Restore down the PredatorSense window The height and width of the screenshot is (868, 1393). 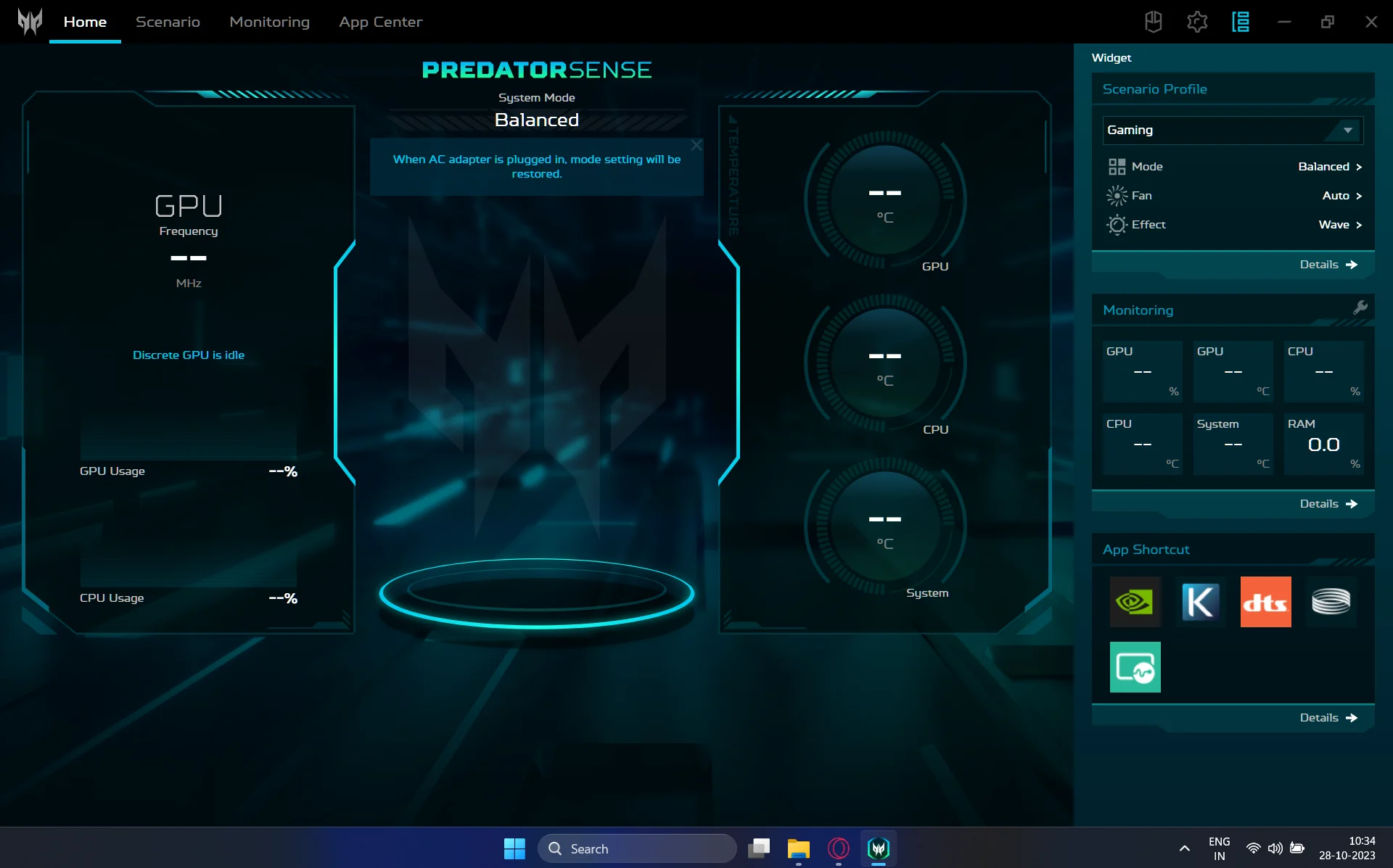click(x=1328, y=22)
